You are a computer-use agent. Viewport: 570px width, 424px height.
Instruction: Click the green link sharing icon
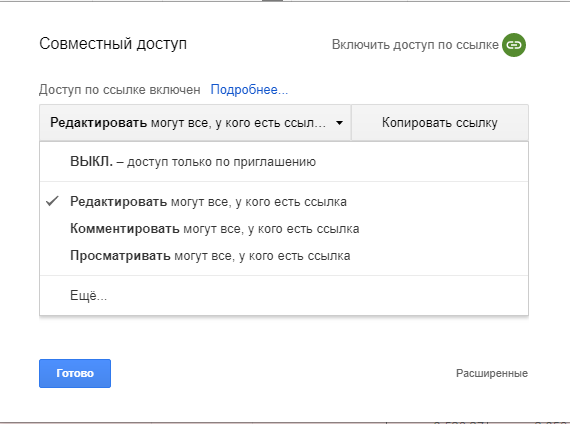tap(514, 45)
